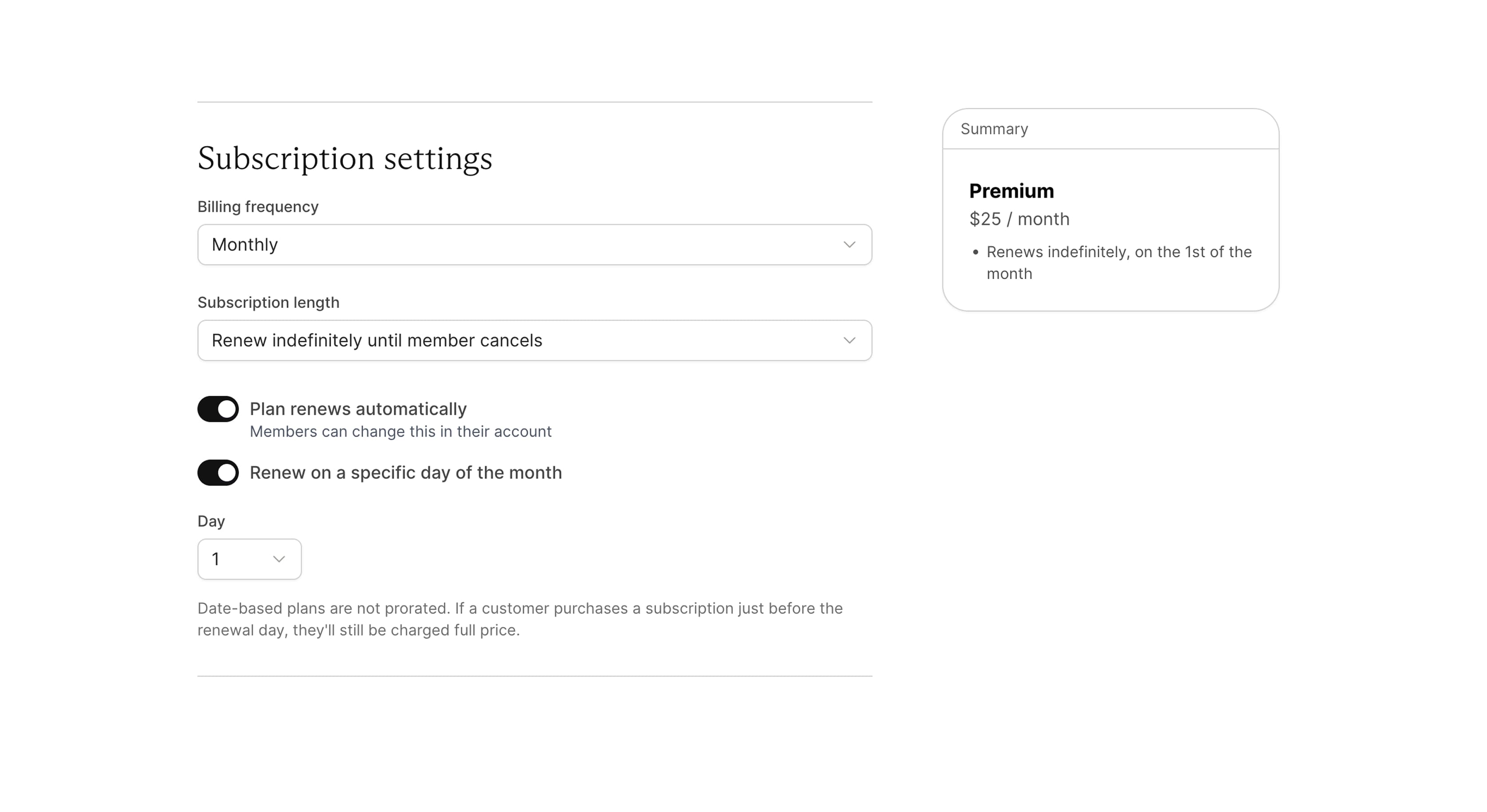Open the Subscription length dropdown
Image resolution: width=1487 pixels, height=812 pixels.
(x=534, y=340)
